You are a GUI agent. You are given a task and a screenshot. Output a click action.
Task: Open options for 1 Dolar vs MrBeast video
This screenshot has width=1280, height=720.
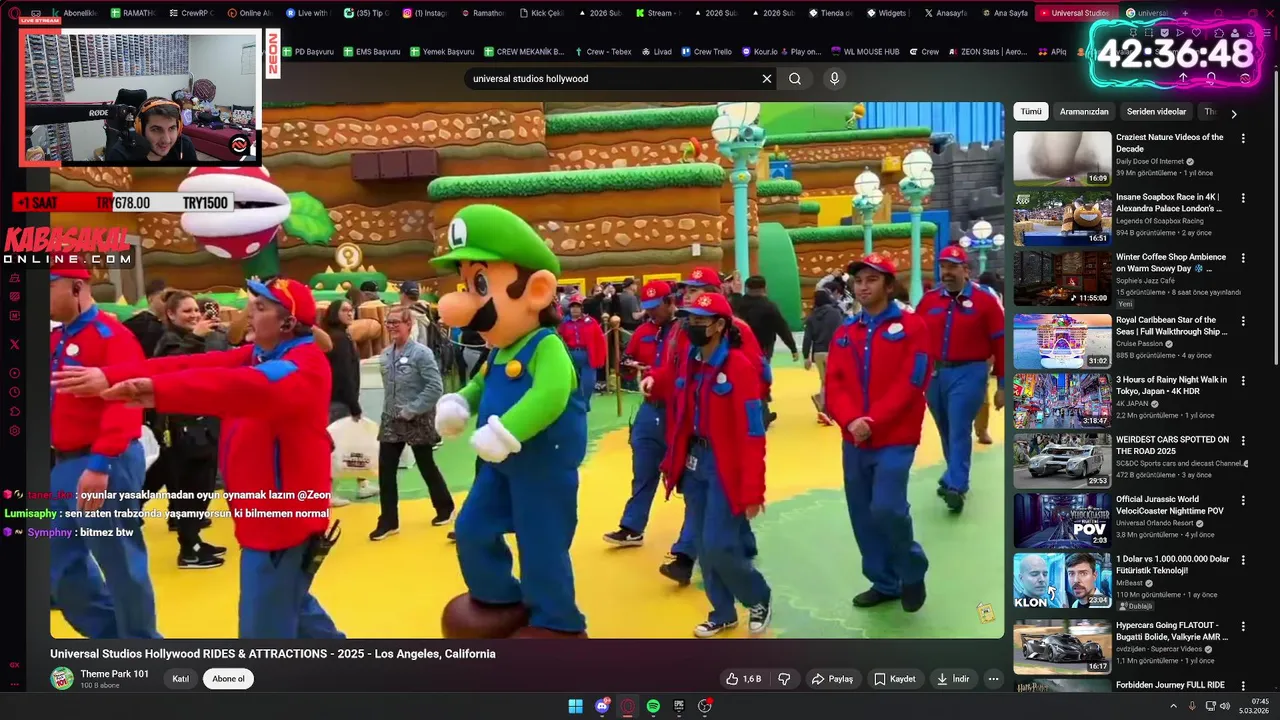[1243, 561]
